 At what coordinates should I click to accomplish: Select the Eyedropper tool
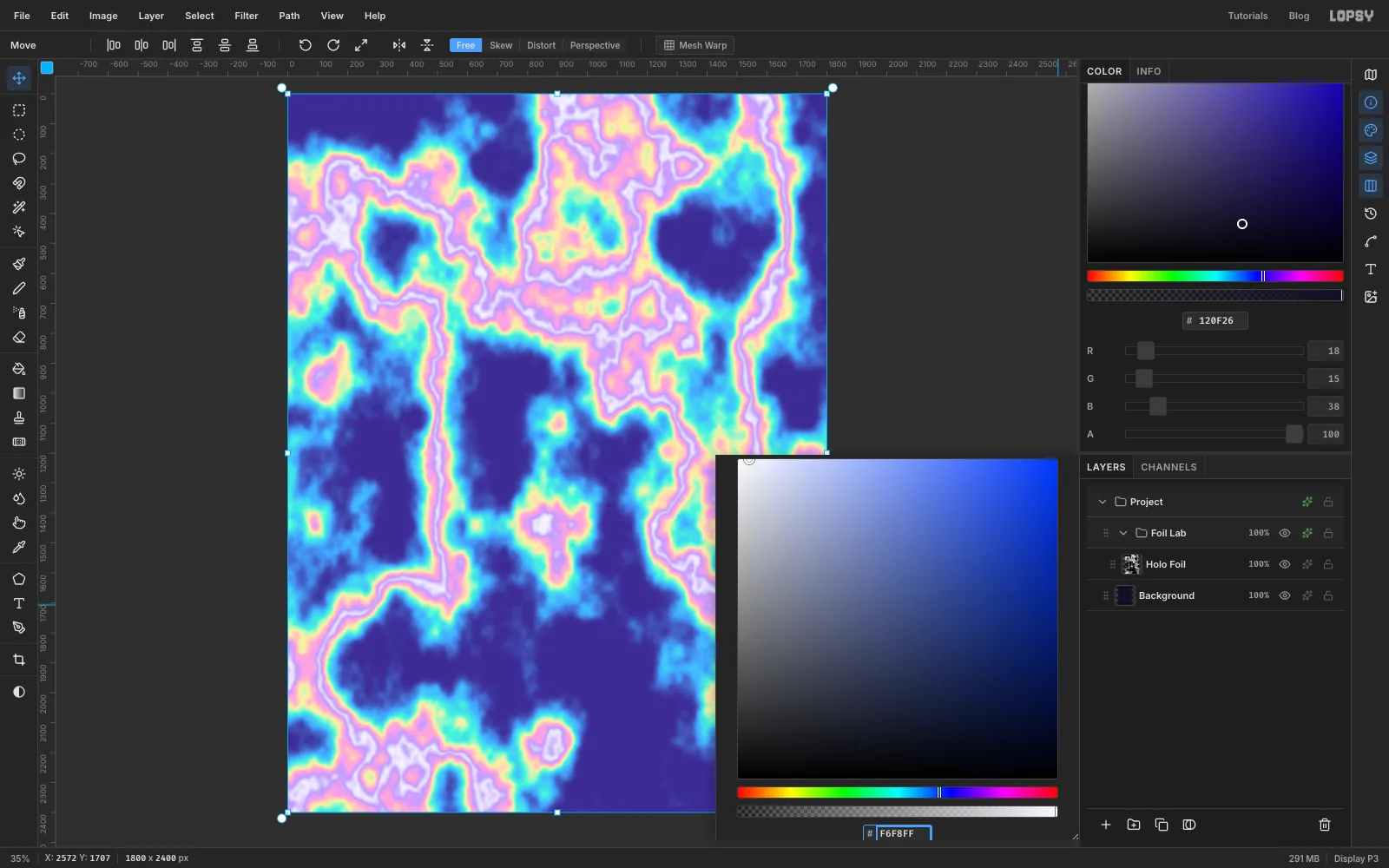coord(19,547)
